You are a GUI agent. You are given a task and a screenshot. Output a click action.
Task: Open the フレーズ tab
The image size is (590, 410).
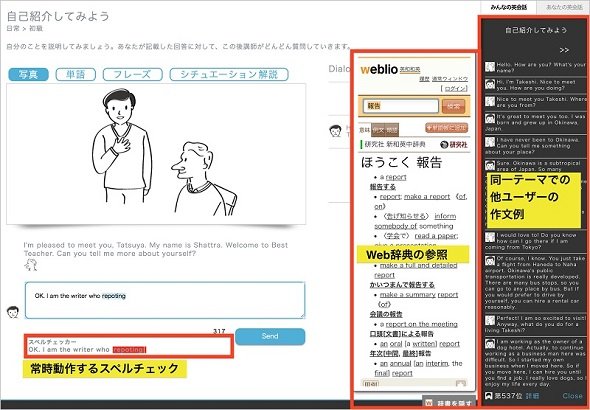132,74
